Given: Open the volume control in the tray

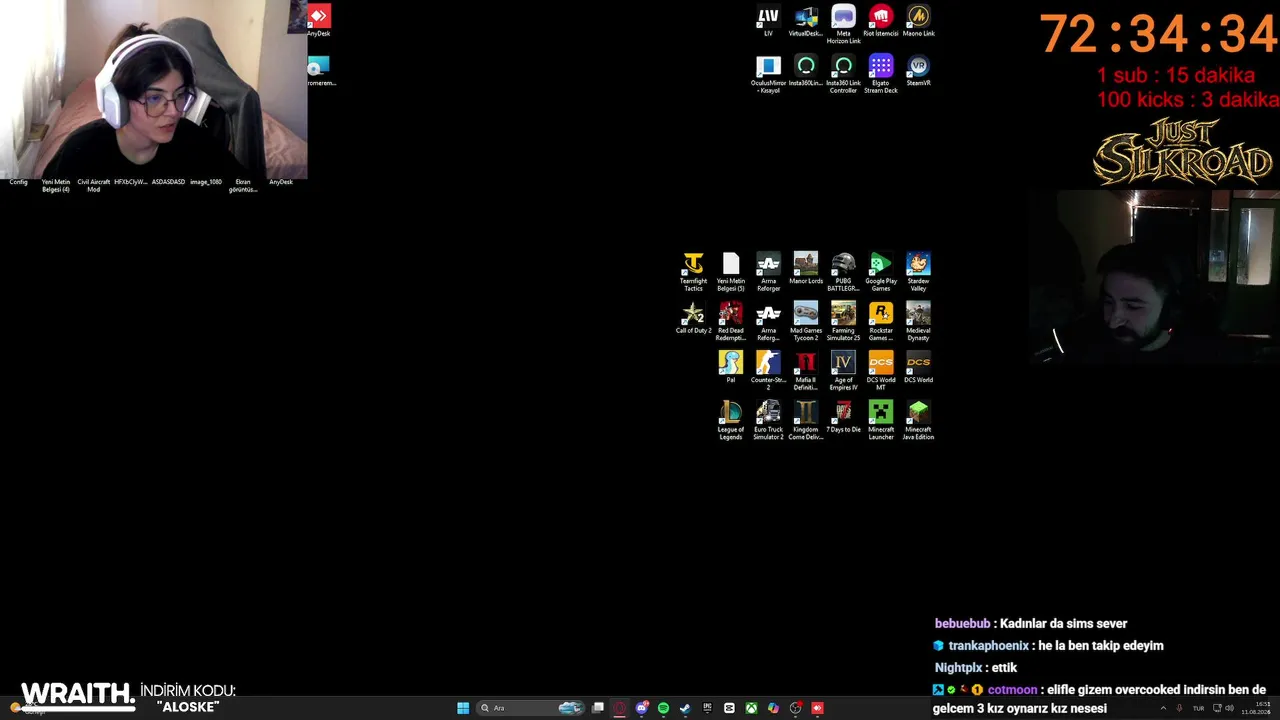Looking at the screenshot, I should (1230, 708).
